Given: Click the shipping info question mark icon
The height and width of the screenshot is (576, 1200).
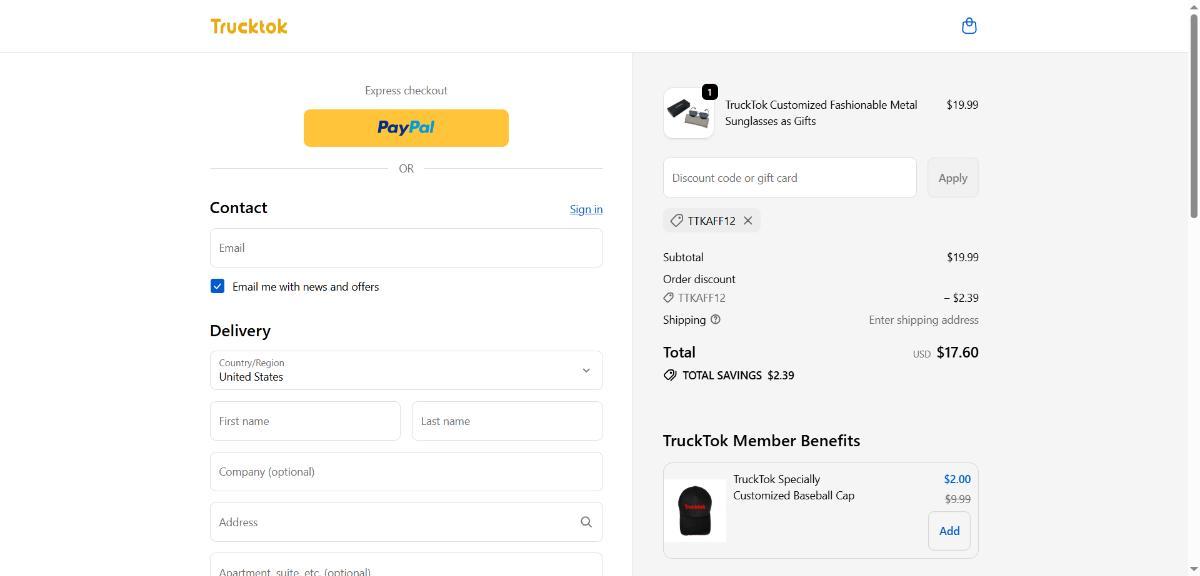Looking at the screenshot, I should pos(715,320).
